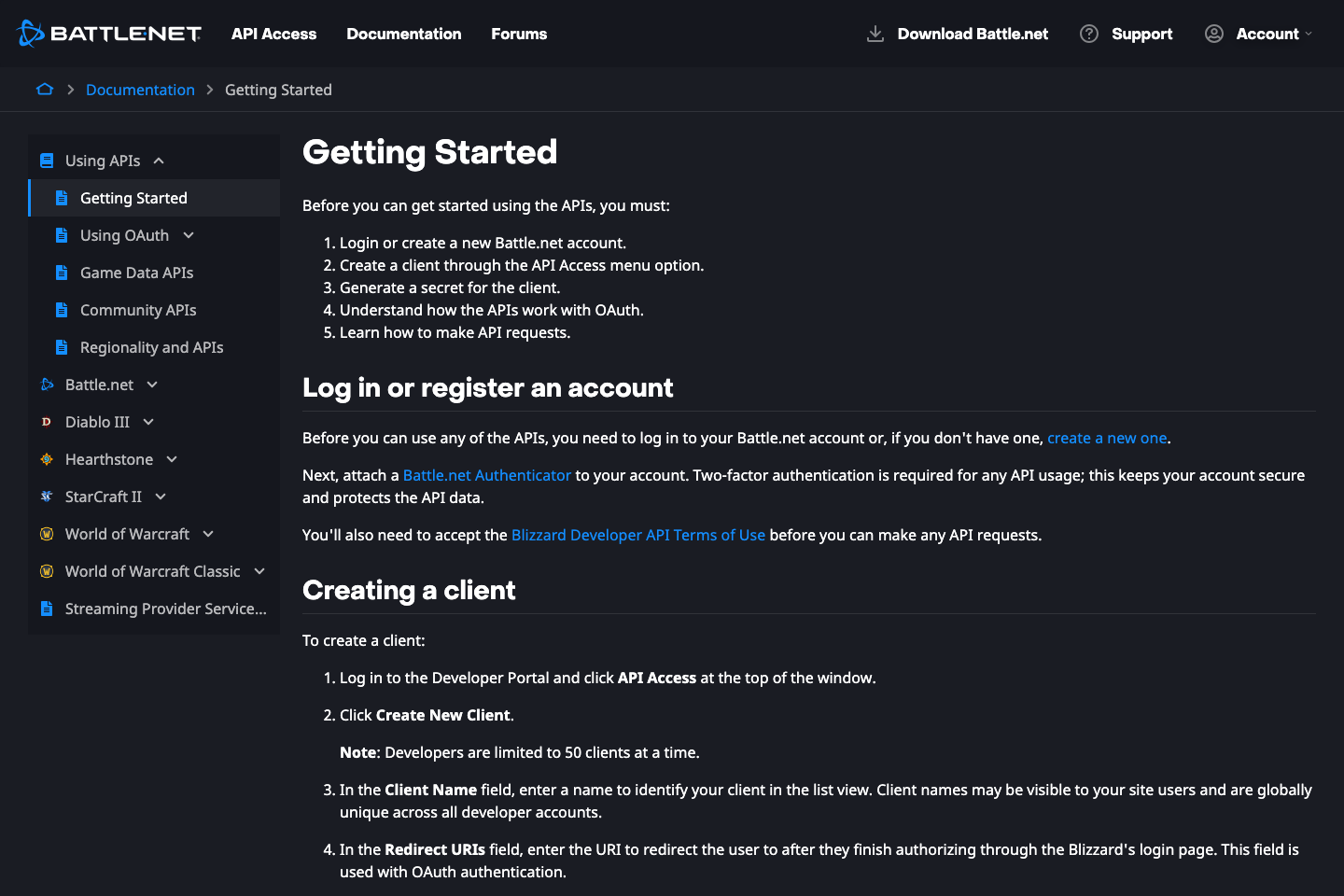Click the StarCraft II icon in the sidebar

[47, 497]
